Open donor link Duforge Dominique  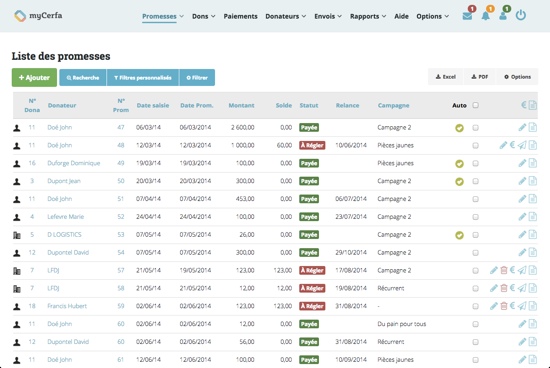tap(74, 163)
